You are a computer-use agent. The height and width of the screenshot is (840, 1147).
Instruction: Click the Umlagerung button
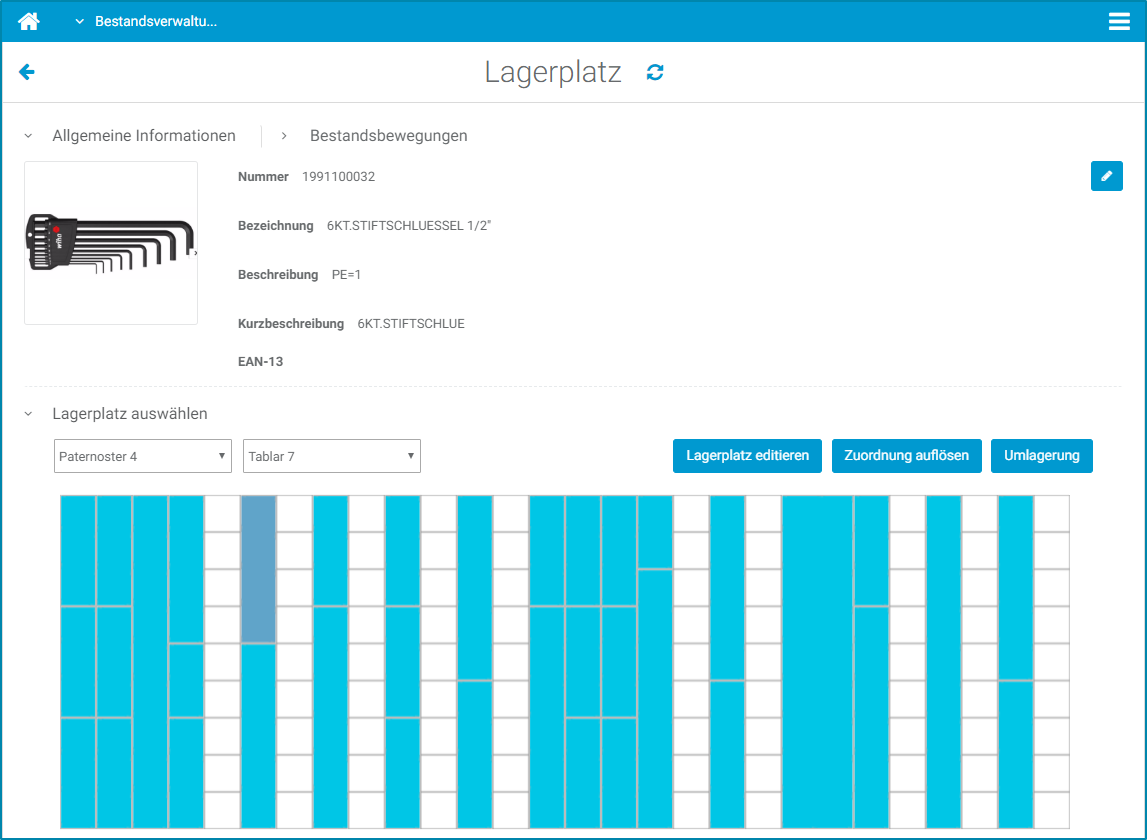(x=1042, y=456)
